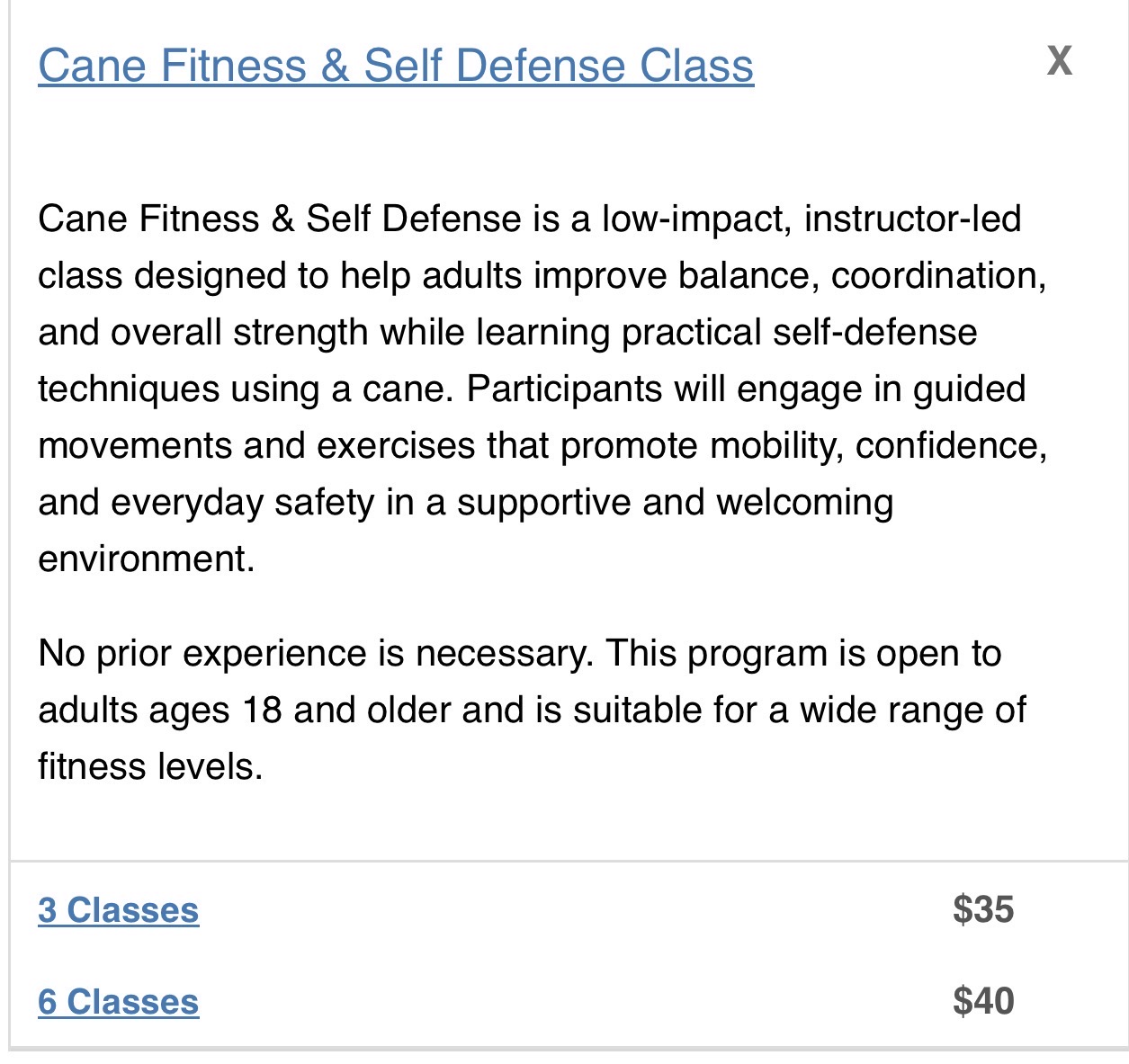This screenshot has width=1129, height=1064.
Task: Click the word "instructor-led" in the description
Action: pyautogui.click(x=912, y=219)
